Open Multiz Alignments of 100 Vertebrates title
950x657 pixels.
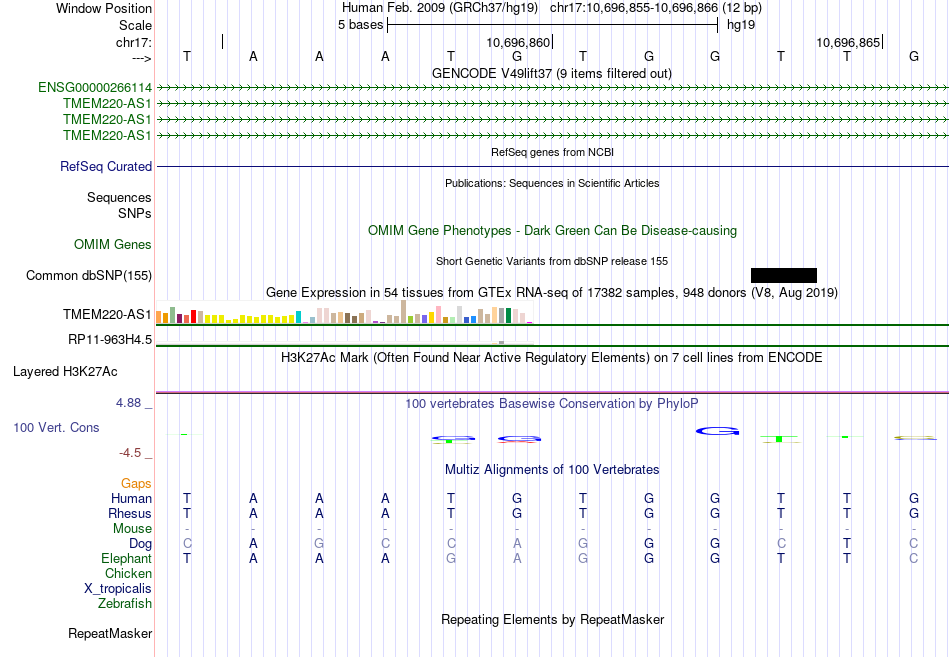(552, 470)
